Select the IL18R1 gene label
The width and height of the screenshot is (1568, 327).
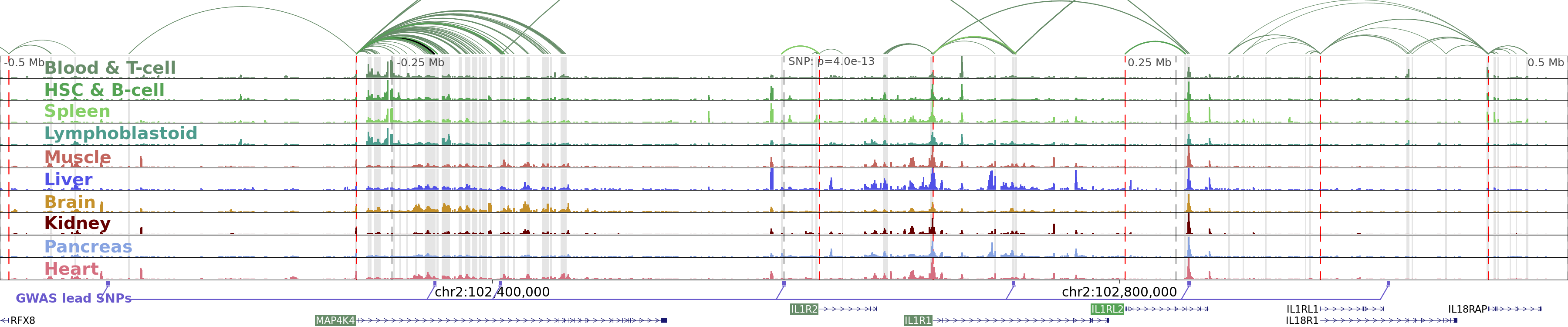point(1301,320)
